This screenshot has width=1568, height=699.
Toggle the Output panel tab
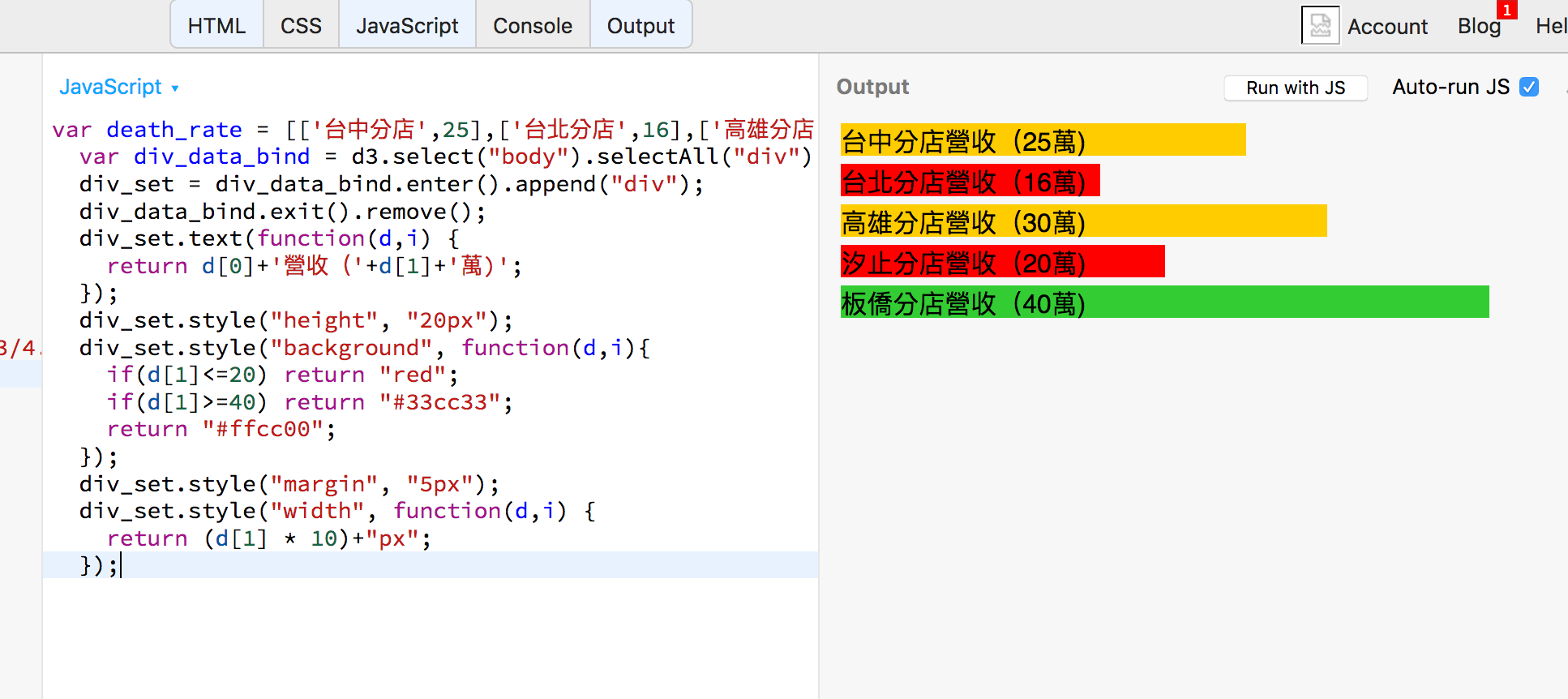coord(640,26)
